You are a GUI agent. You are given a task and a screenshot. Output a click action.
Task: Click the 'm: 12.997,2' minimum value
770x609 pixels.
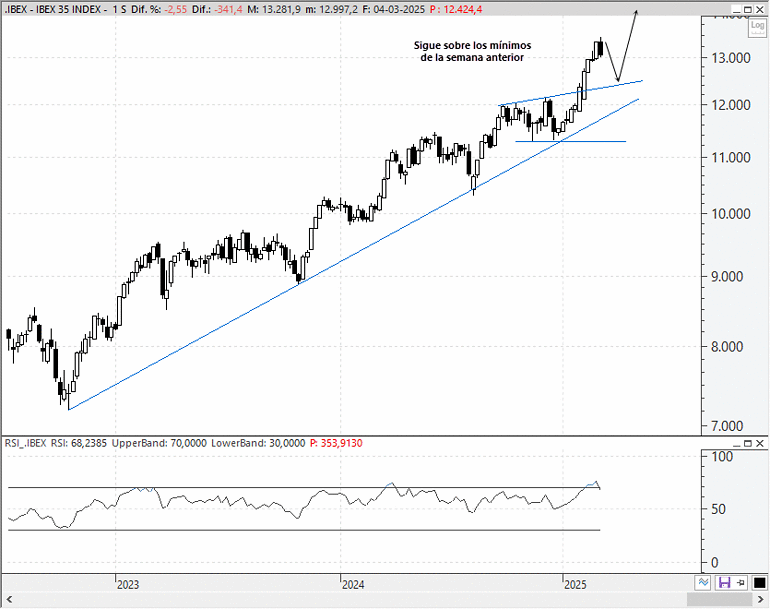coord(331,9)
